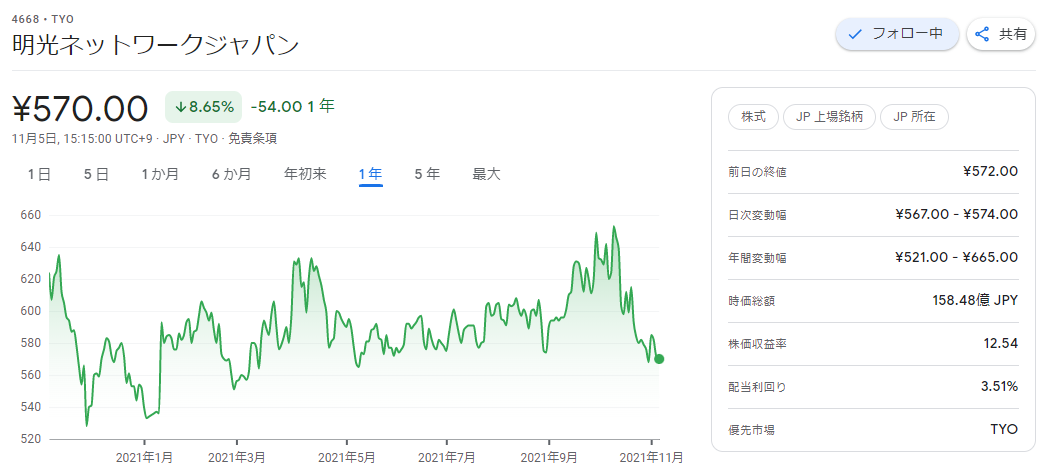Click the ¥570.00 current price

click(x=80, y=108)
